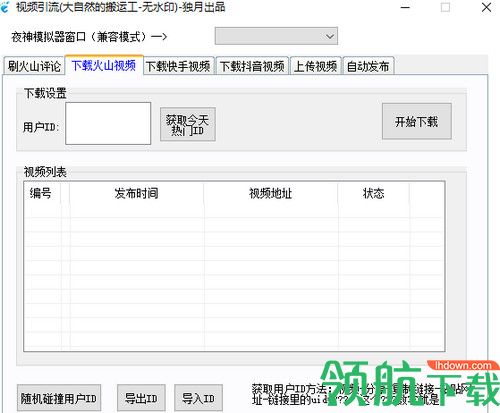Click the application icon in title bar
The height and width of the screenshot is (413, 500).
tap(5, 7)
